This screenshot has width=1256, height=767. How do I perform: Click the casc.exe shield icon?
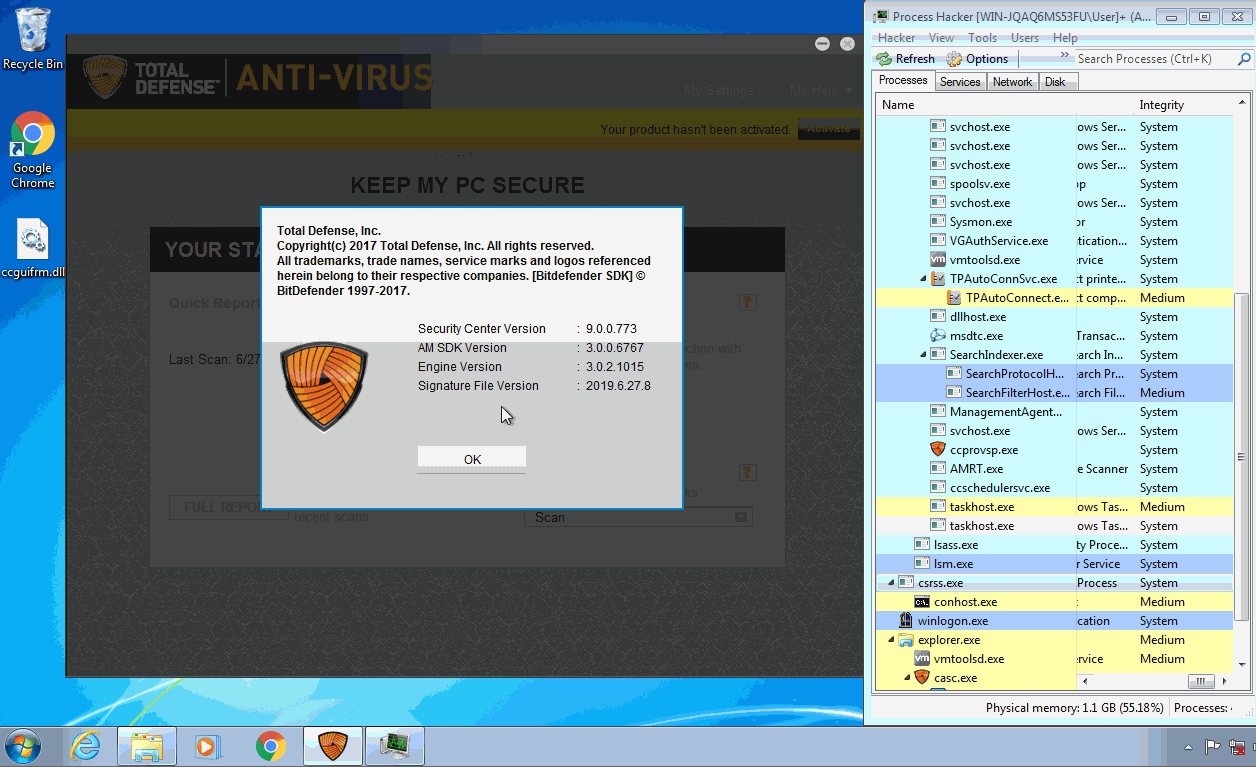tap(922, 678)
